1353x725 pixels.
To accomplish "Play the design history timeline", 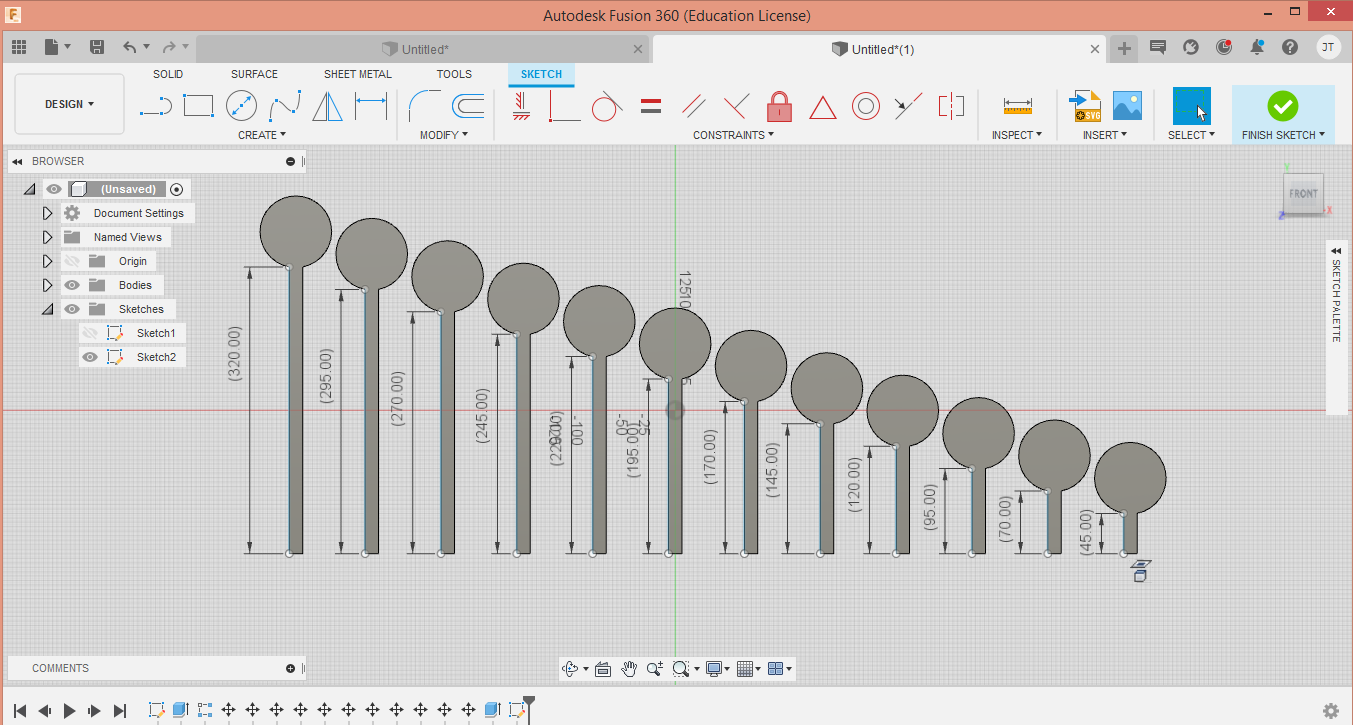I will tap(70, 711).
